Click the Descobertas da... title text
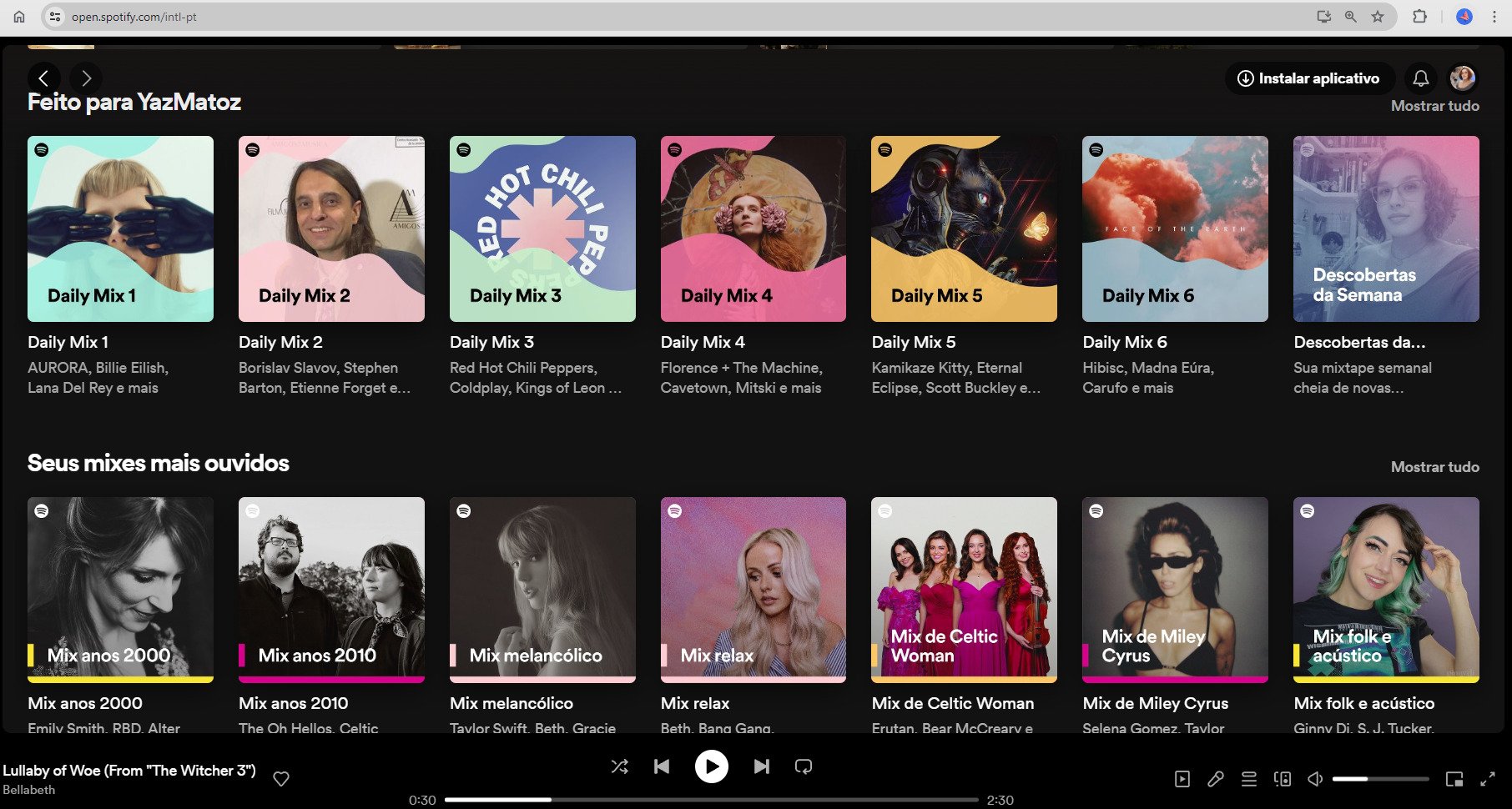The height and width of the screenshot is (809, 1512). (1359, 342)
